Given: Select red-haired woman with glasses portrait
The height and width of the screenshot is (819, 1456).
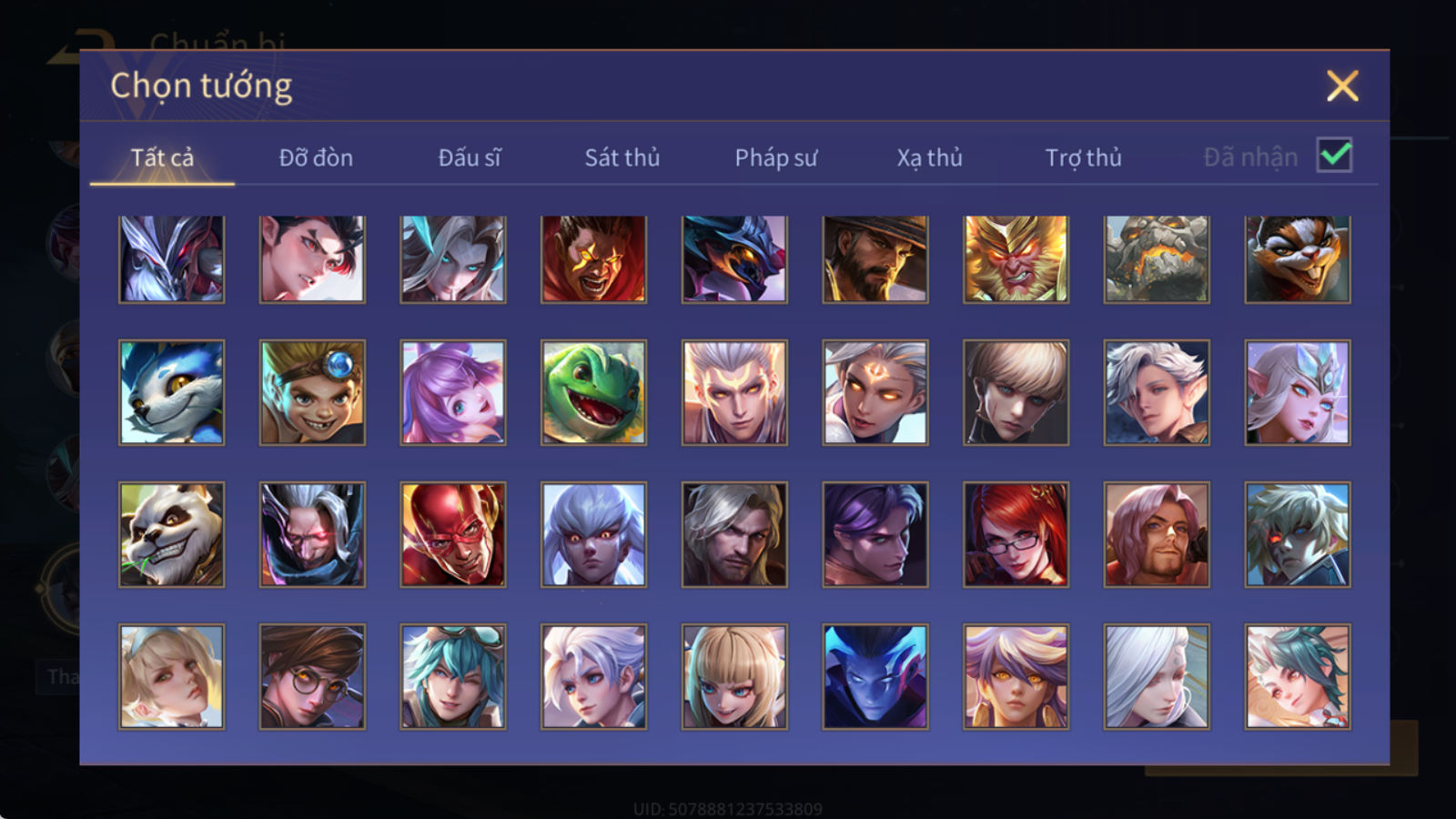Looking at the screenshot, I should [1016, 534].
